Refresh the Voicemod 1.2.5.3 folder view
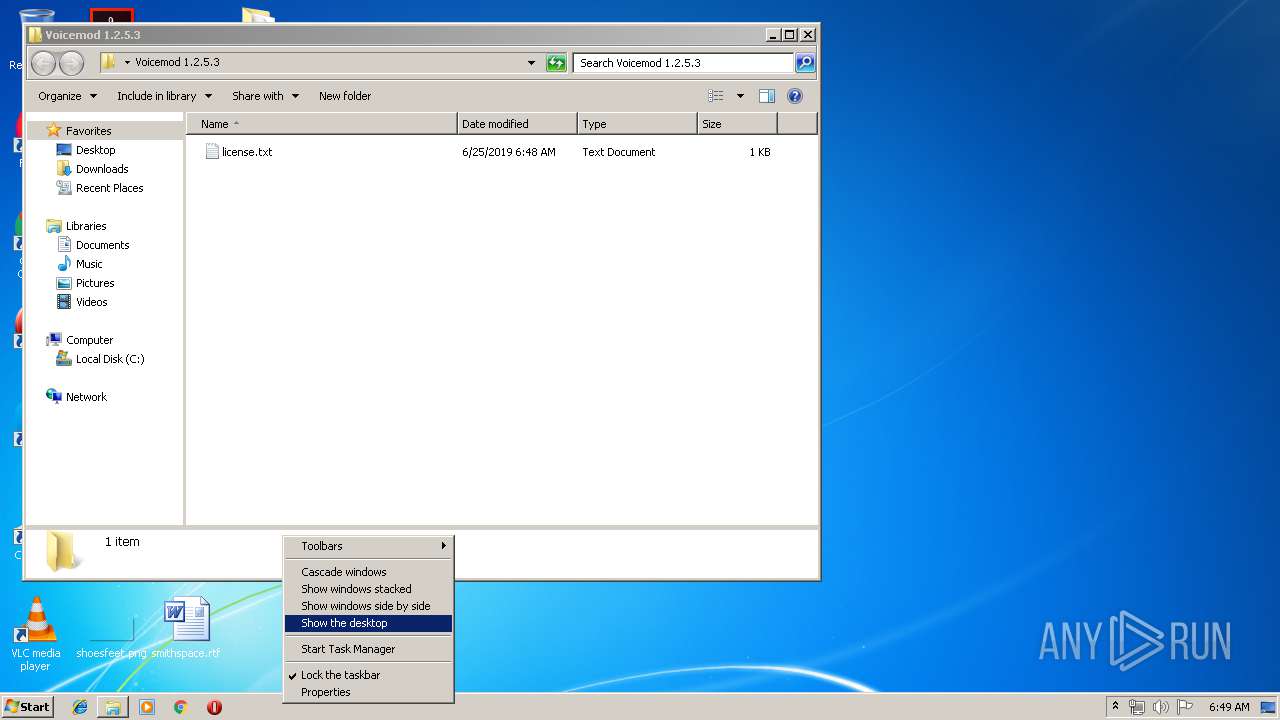Image resolution: width=1280 pixels, height=720 pixels. (x=556, y=63)
